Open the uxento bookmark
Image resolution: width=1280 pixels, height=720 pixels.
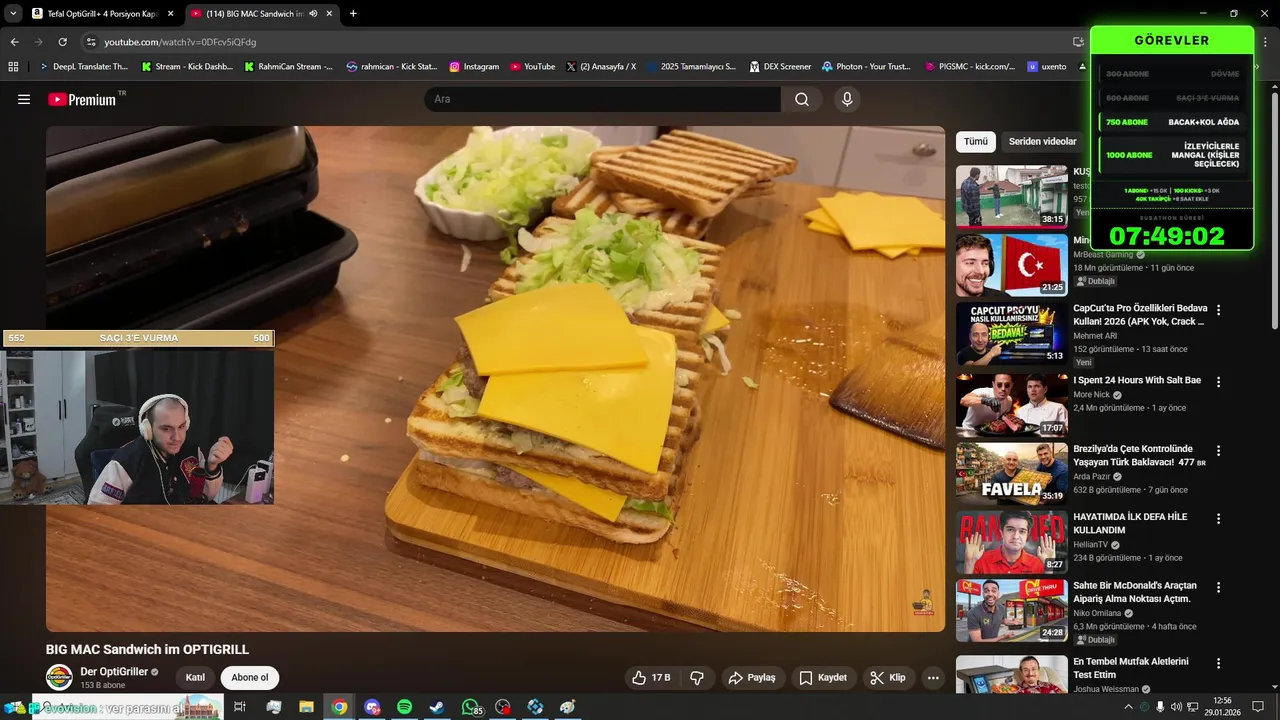(x=1047, y=66)
